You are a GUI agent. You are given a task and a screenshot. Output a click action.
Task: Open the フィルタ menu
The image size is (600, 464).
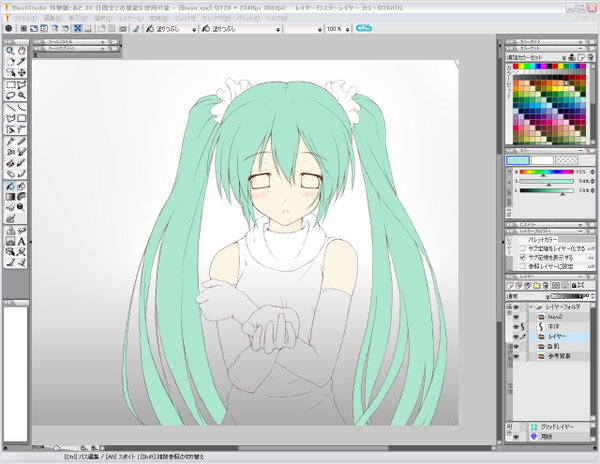pyautogui.click(x=185, y=18)
